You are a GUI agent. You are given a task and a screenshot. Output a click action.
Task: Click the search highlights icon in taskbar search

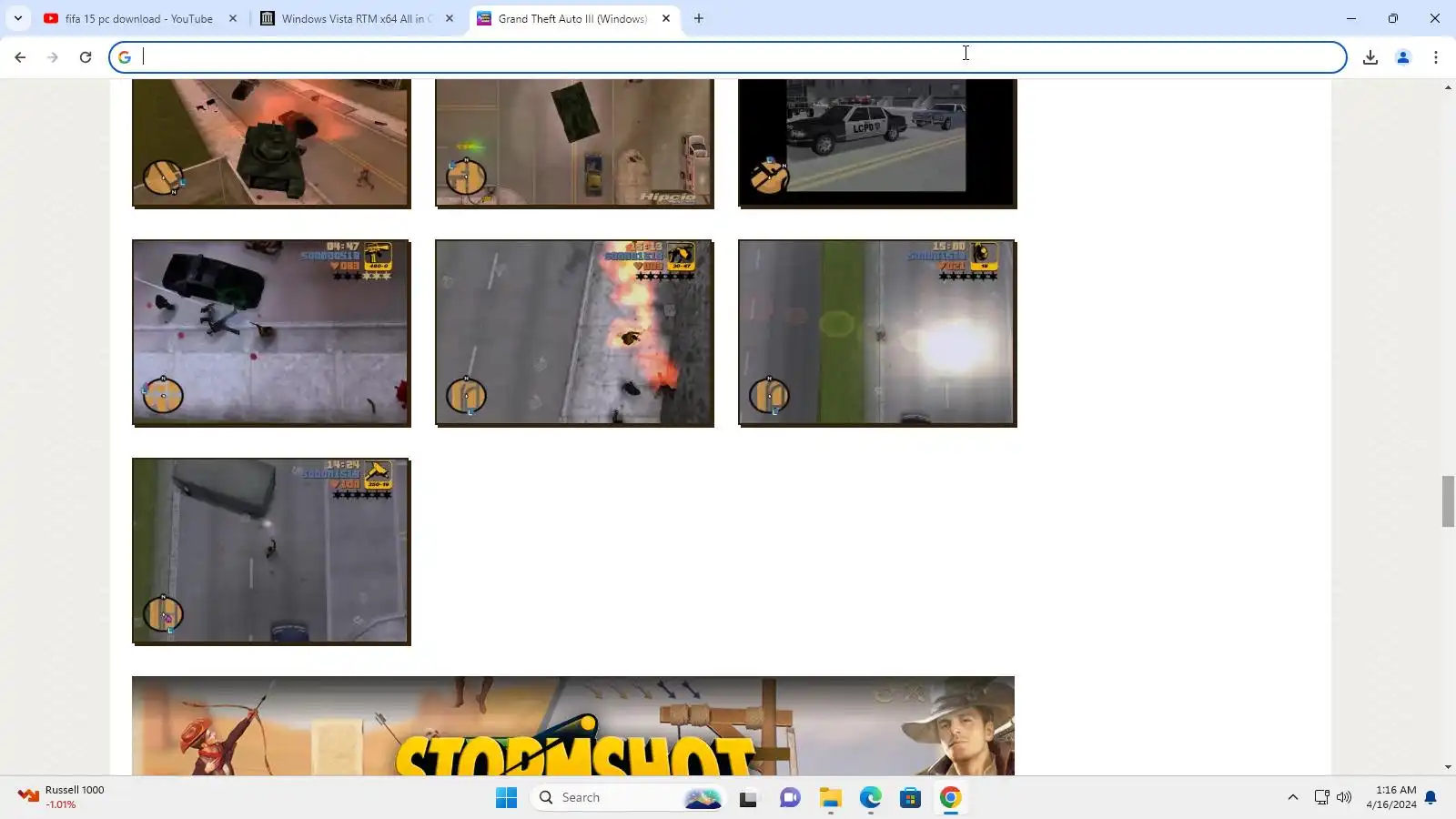(703, 798)
